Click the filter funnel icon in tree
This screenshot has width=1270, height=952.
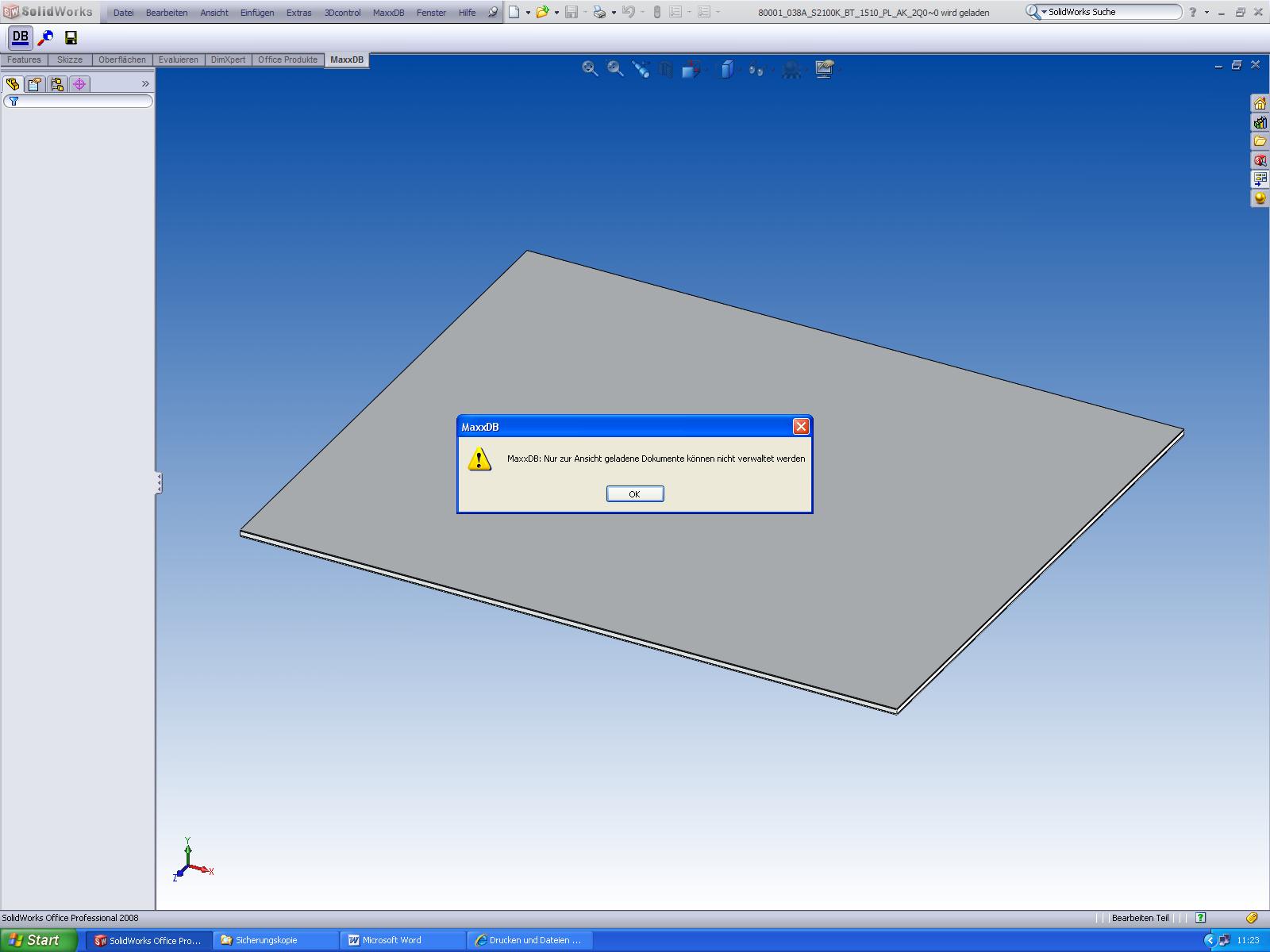tap(13, 101)
